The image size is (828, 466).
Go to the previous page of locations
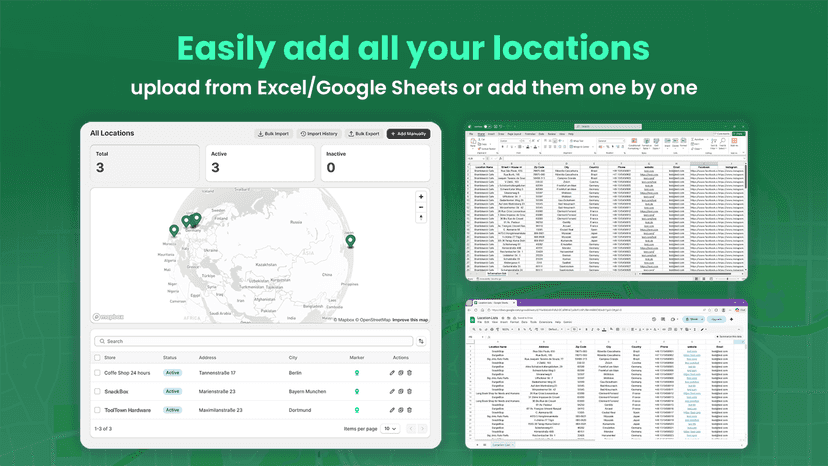click(411, 428)
